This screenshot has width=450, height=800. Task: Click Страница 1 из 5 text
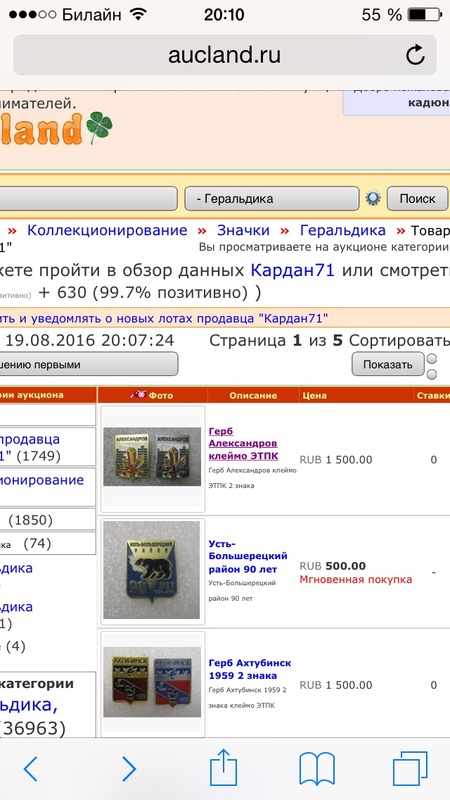coord(276,340)
